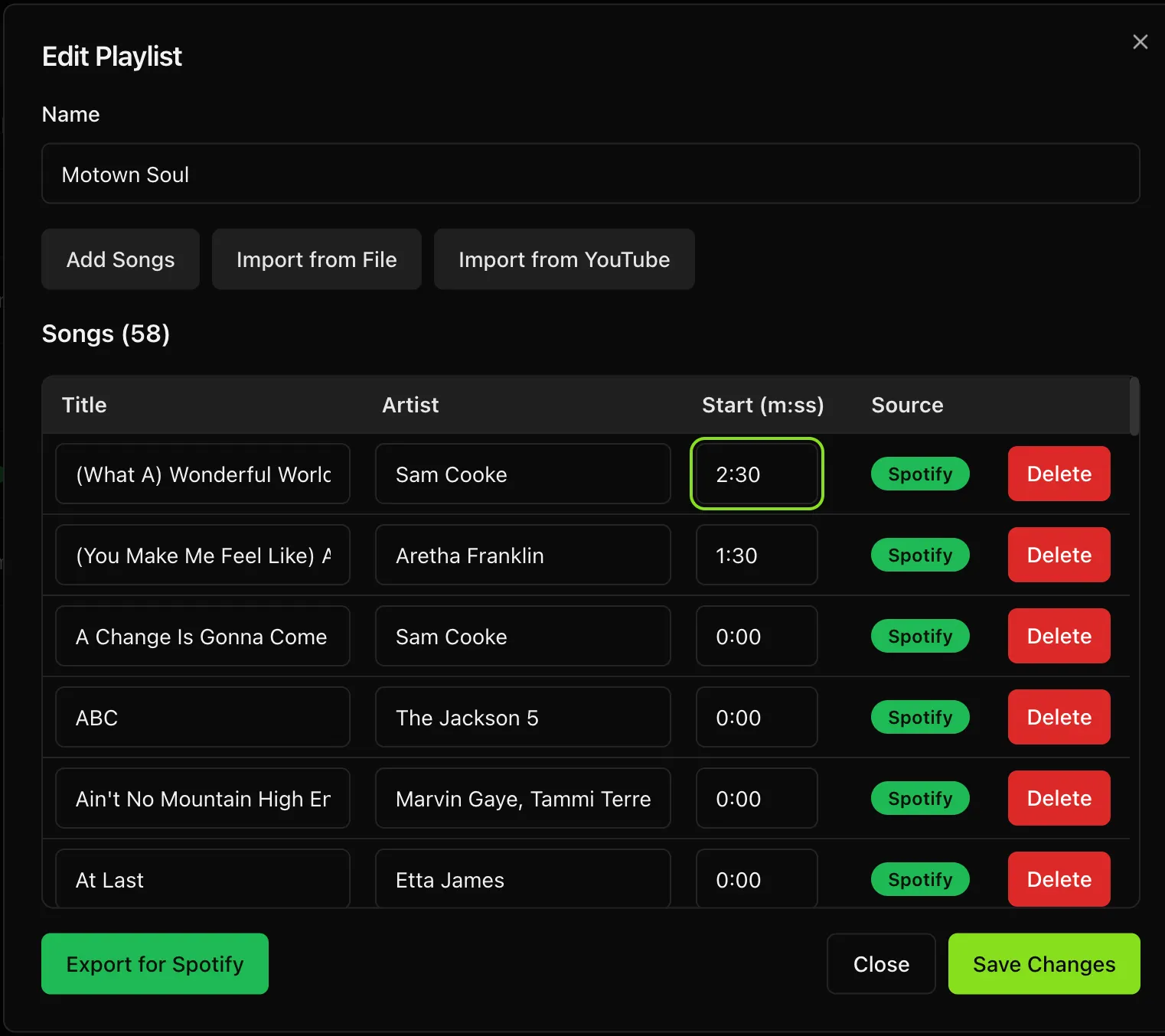Image resolution: width=1165 pixels, height=1036 pixels.
Task: Edit the playlist Name field
Action: coord(590,174)
